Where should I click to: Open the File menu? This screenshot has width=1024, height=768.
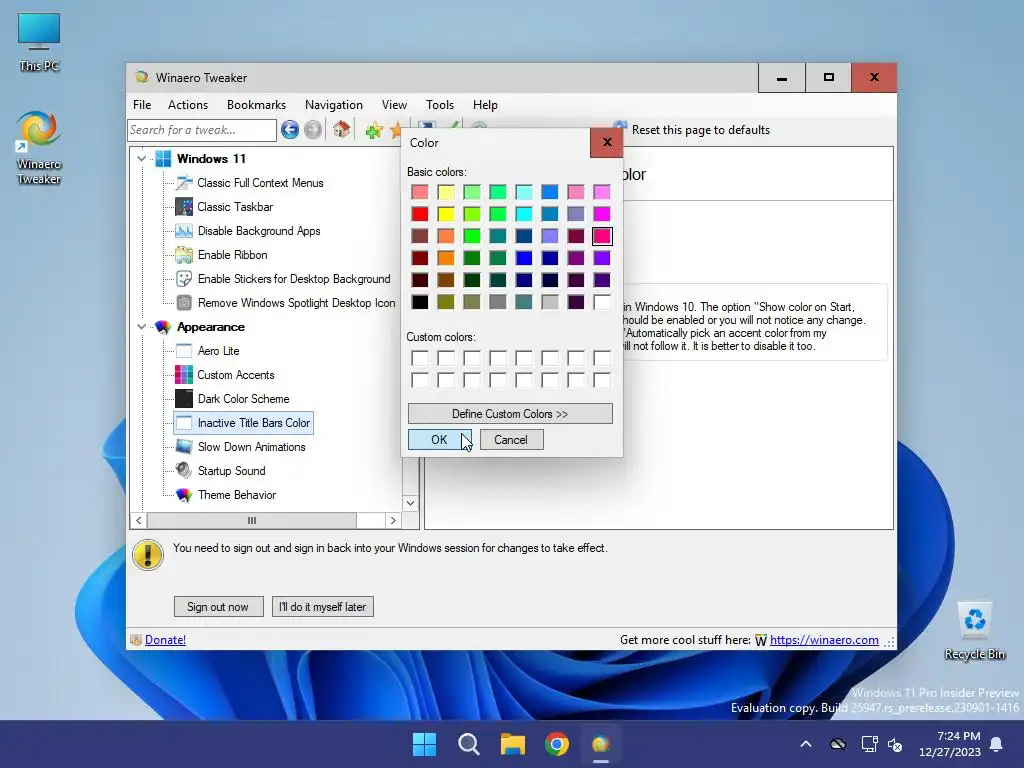pos(142,104)
